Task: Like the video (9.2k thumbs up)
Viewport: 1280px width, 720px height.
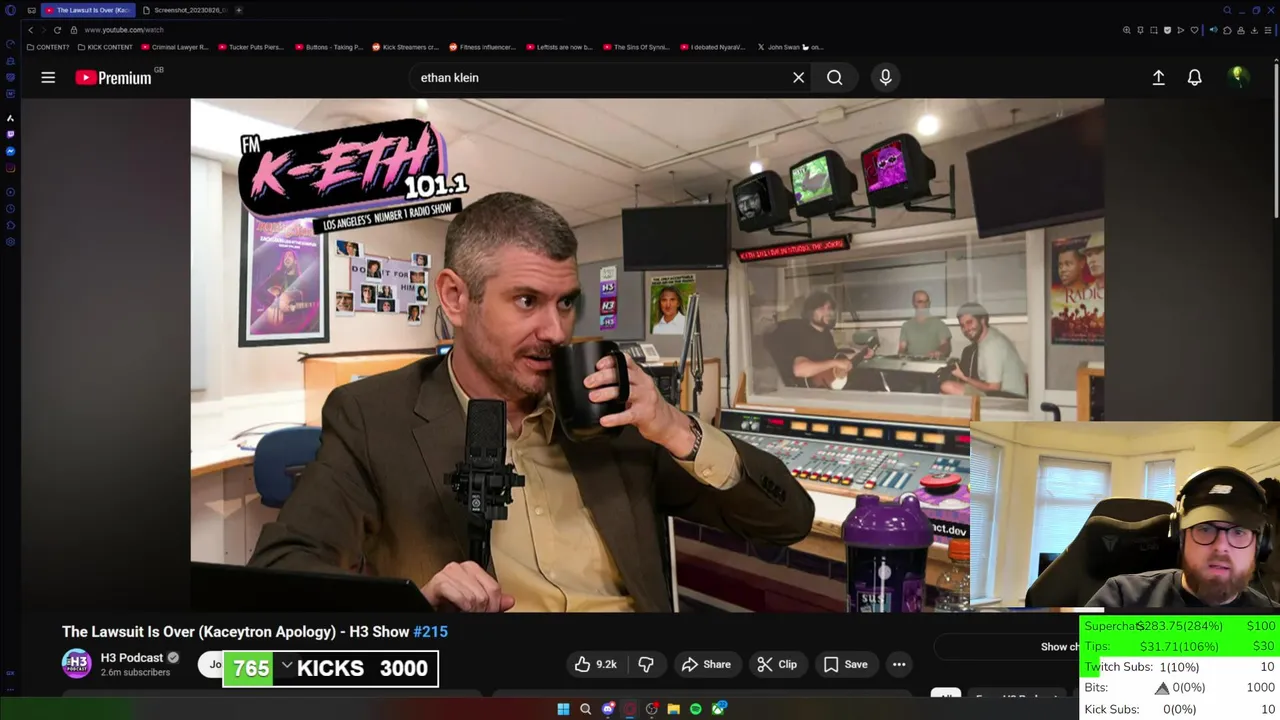Action: [595, 664]
